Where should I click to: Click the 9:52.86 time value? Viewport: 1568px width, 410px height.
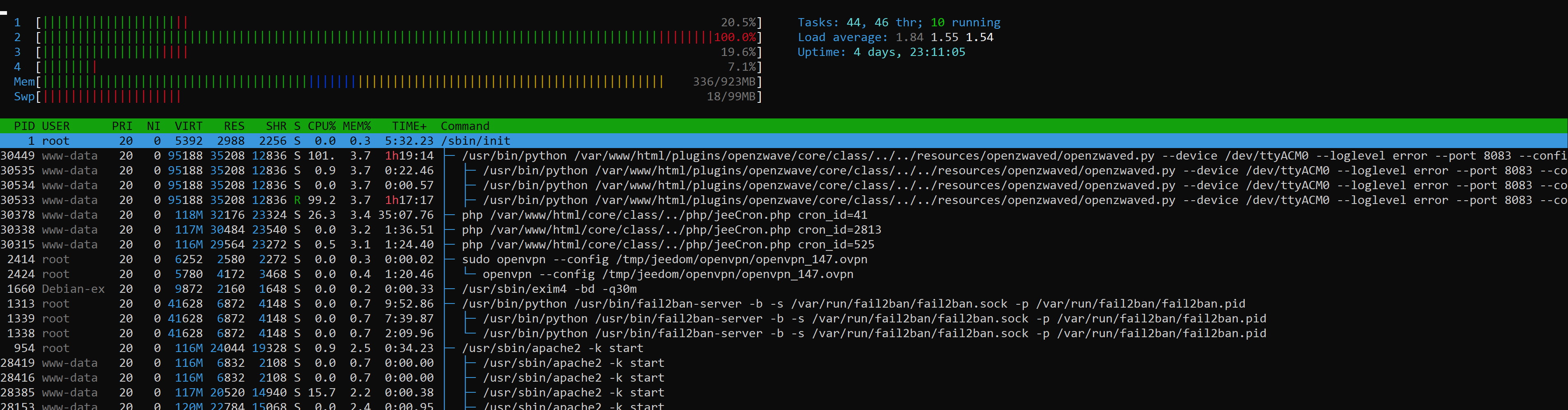click(409, 303)
